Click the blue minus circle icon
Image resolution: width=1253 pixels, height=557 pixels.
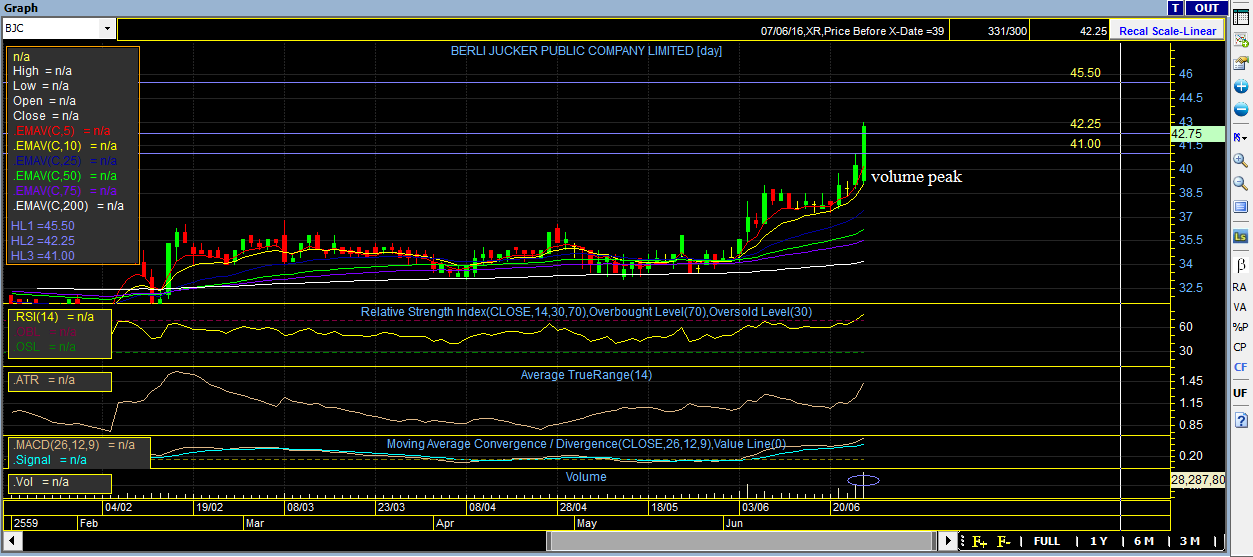(x=1240, y=110)
